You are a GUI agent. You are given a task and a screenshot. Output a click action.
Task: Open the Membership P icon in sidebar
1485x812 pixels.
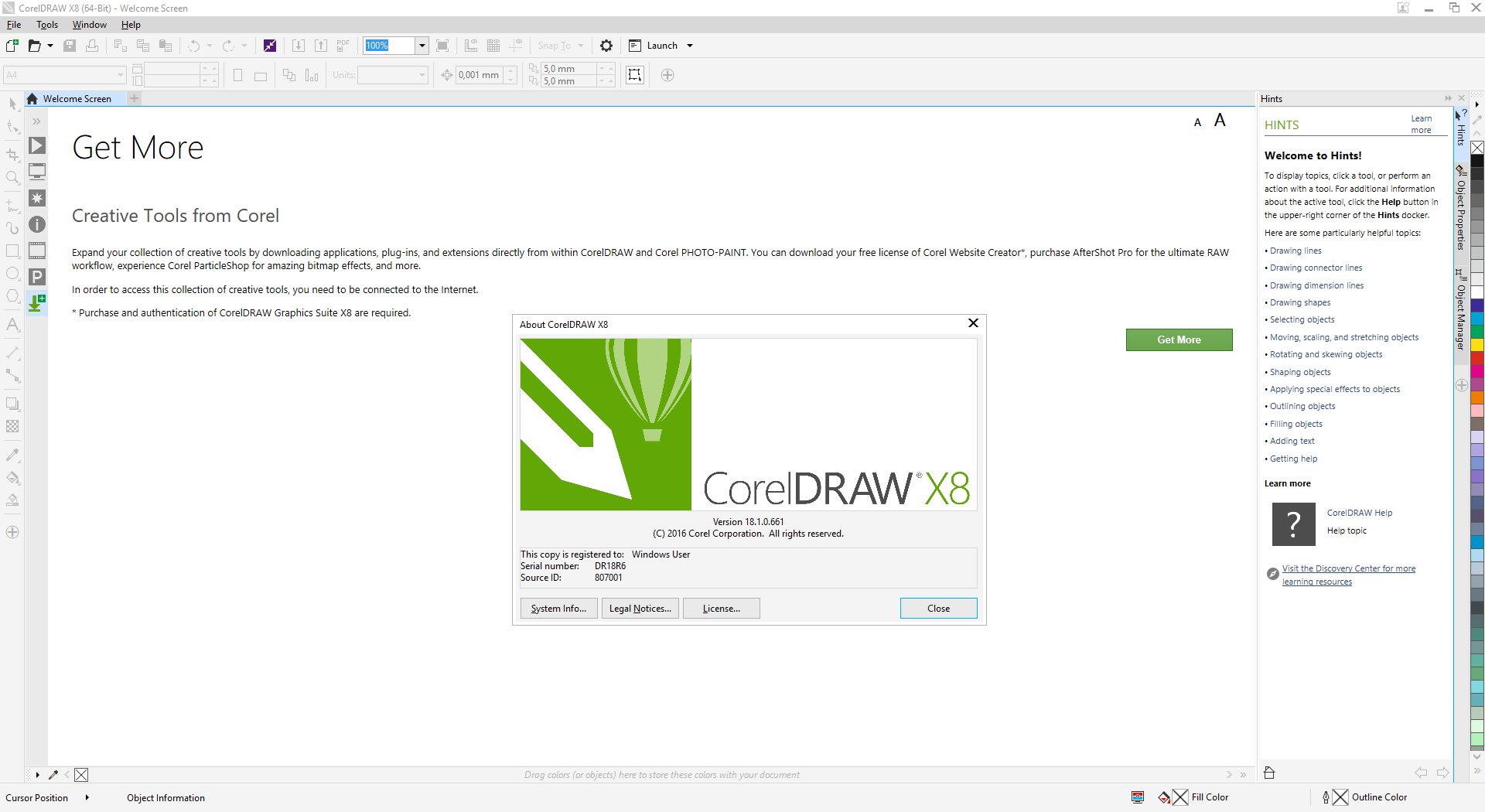[37, 277]
